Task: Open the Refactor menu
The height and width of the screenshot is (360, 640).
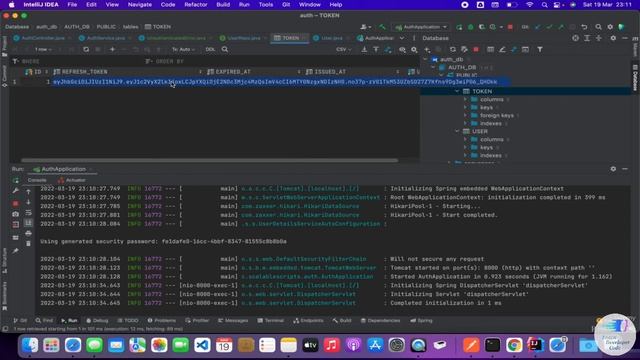Action: click(196, 5)
